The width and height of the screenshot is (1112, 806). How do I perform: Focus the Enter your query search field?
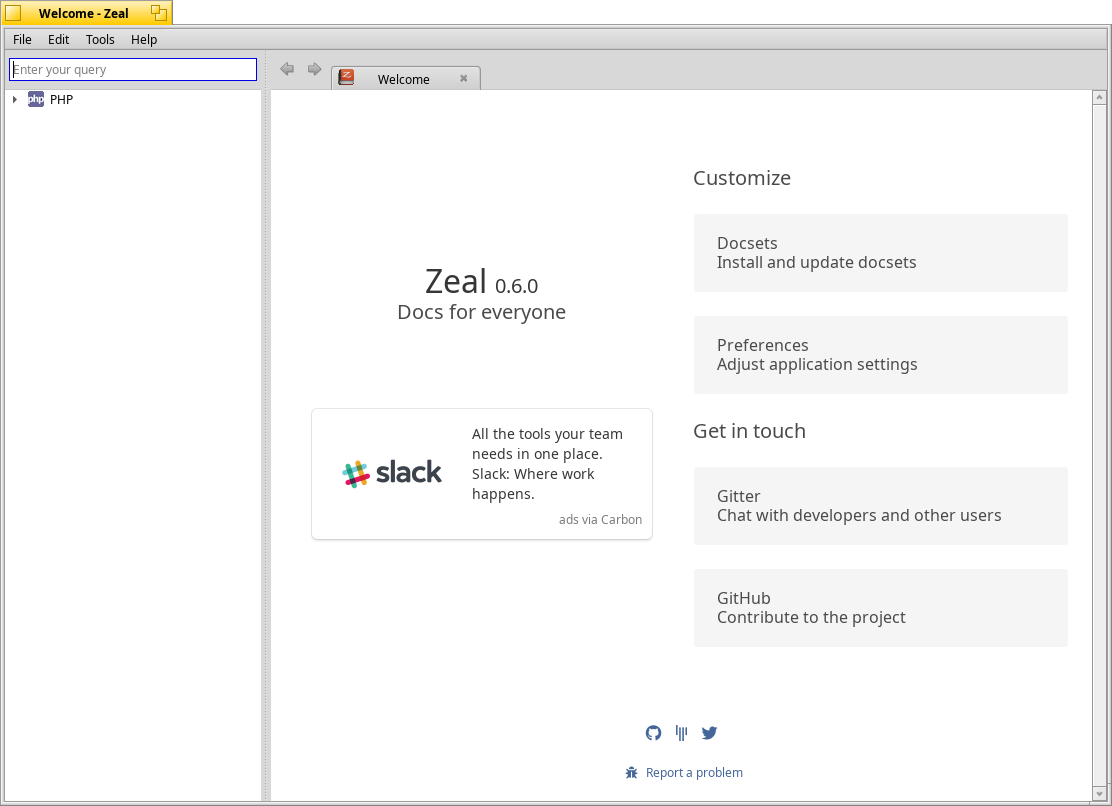coord(133,69)
